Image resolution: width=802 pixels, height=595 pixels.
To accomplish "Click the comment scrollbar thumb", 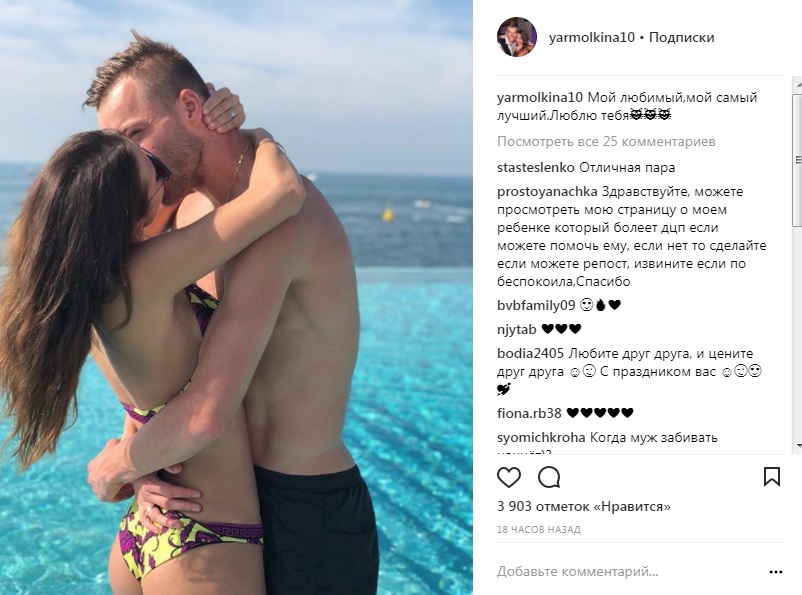I will pyautogui.click(x=798, y=160).
